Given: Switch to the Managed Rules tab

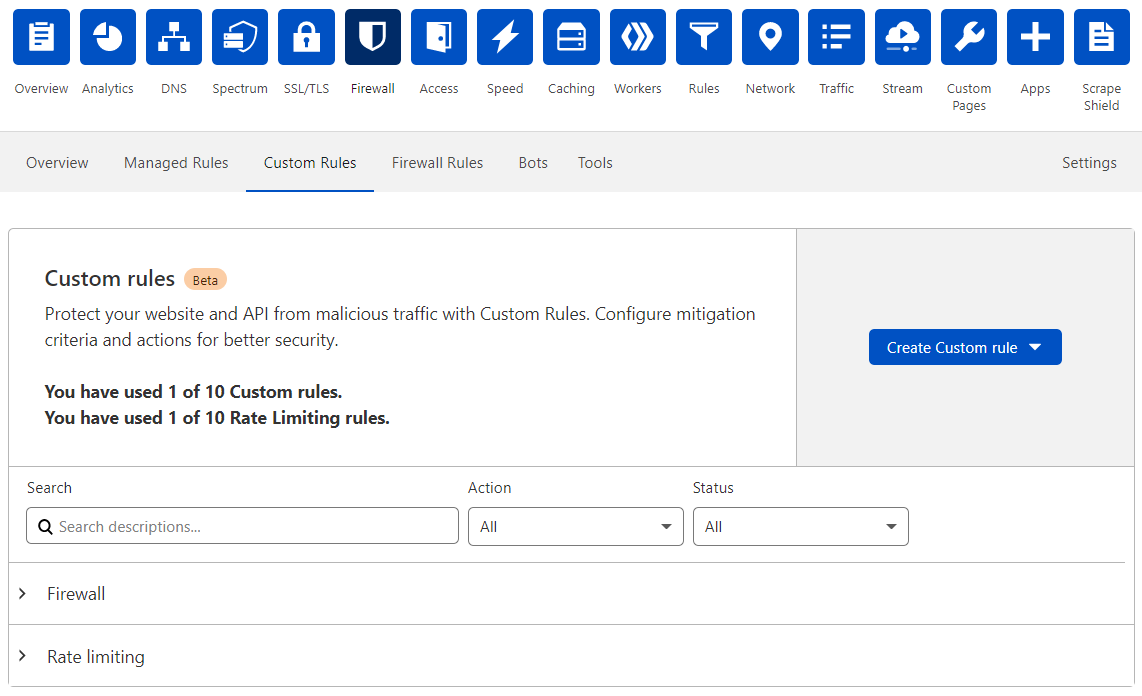Looking at the screenshot, I should pyautogui.click(x=176, y=162).
